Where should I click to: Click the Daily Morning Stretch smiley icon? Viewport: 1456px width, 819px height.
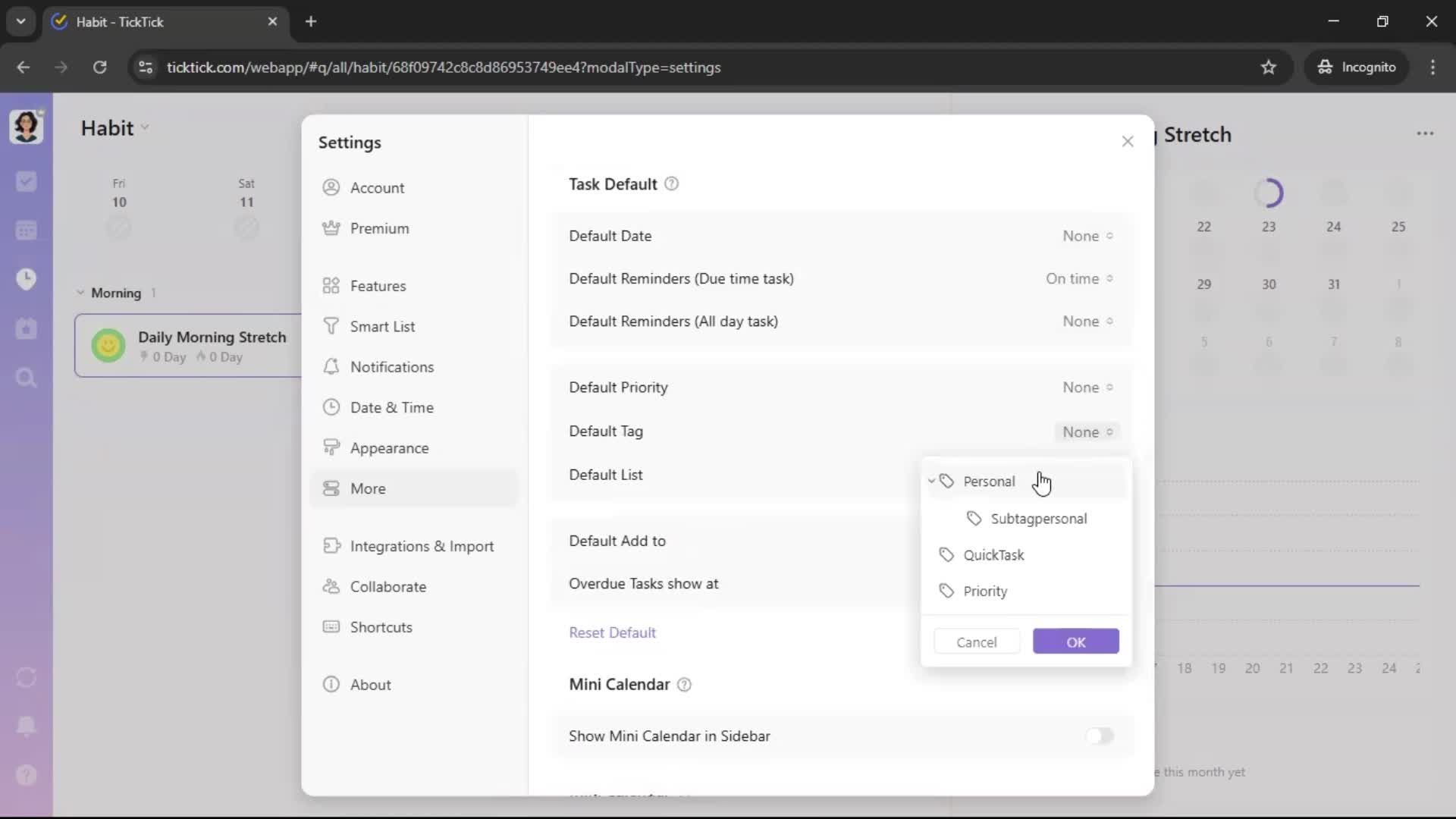point(108,346)
